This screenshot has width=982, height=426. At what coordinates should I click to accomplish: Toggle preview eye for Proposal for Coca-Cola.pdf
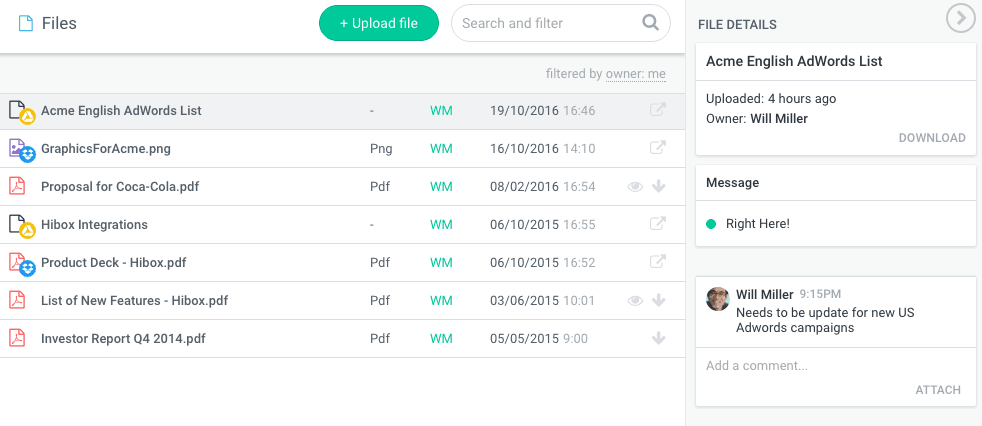(x=635, y=187)
